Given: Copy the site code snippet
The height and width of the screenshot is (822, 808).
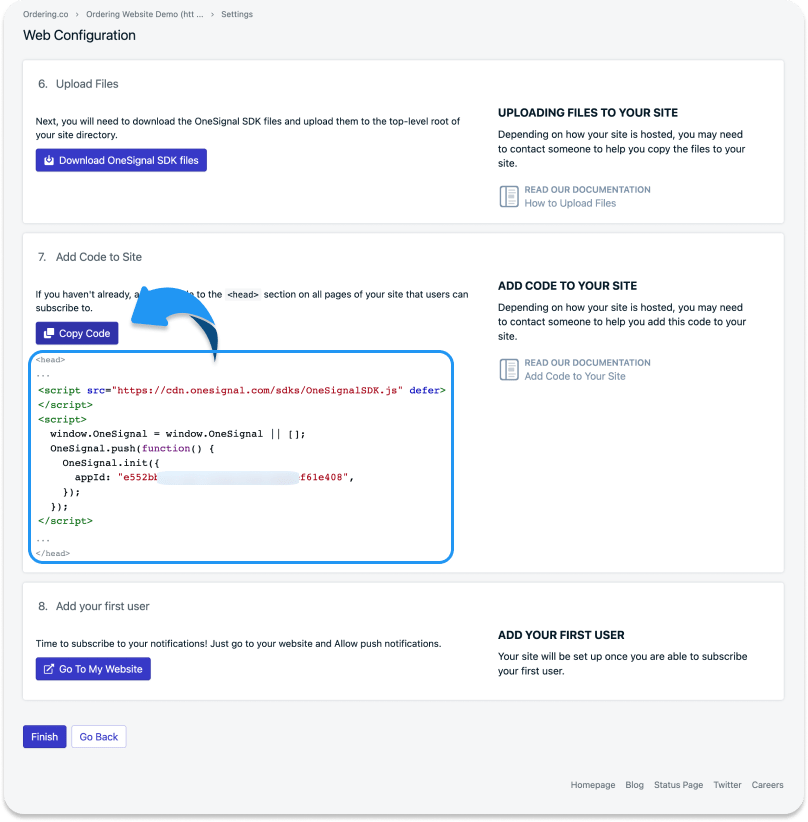Looking at the screenshot, I should pos(77,333).
